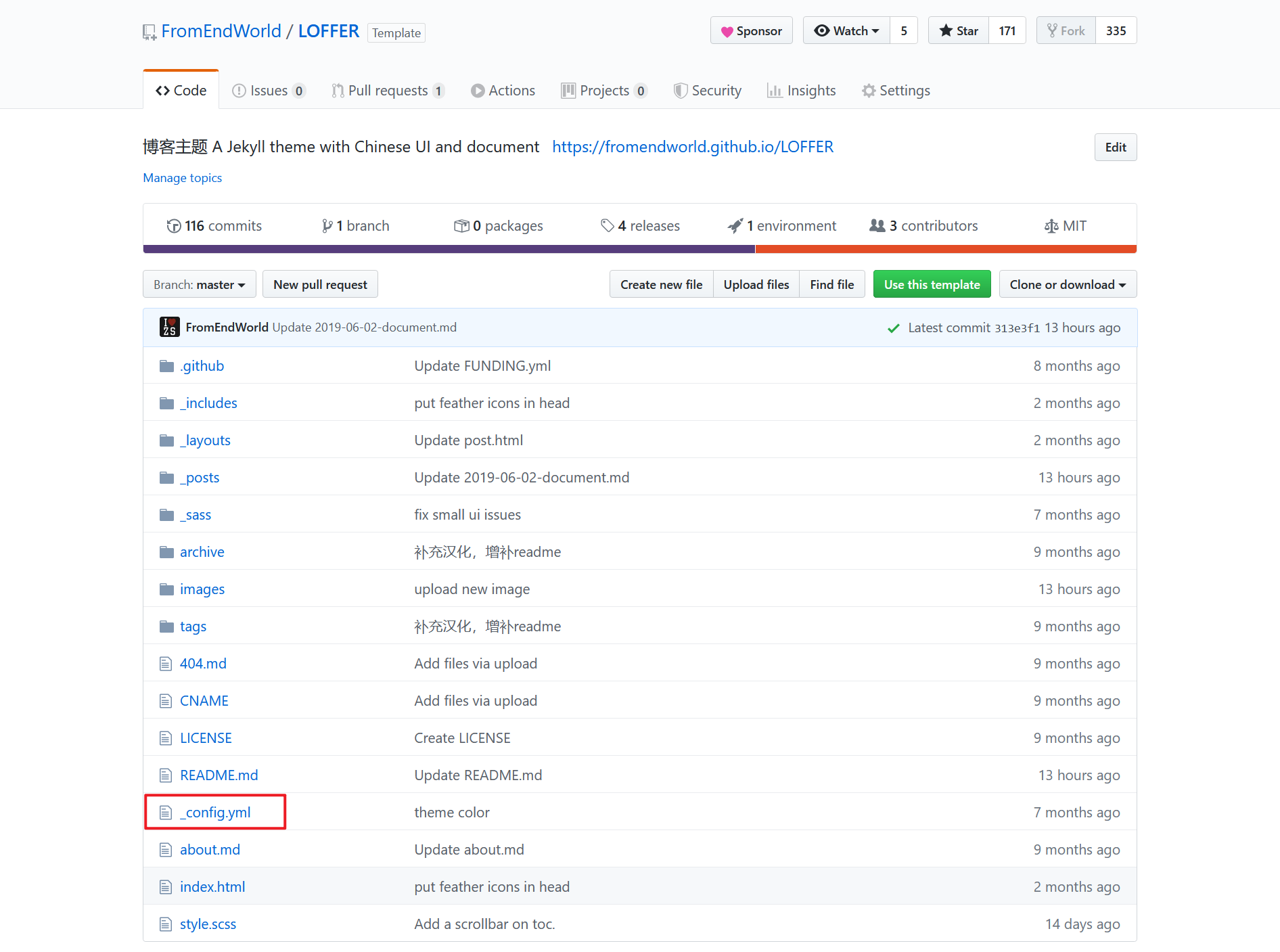Click the _posts folder icon
The width and height of the screenshot is (1280, 952).
pyautogui.click(x=166, y=478)
